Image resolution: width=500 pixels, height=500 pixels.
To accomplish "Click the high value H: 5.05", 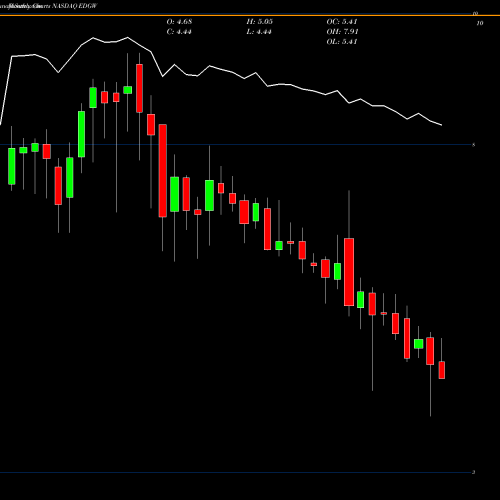I will coord(260,22).
